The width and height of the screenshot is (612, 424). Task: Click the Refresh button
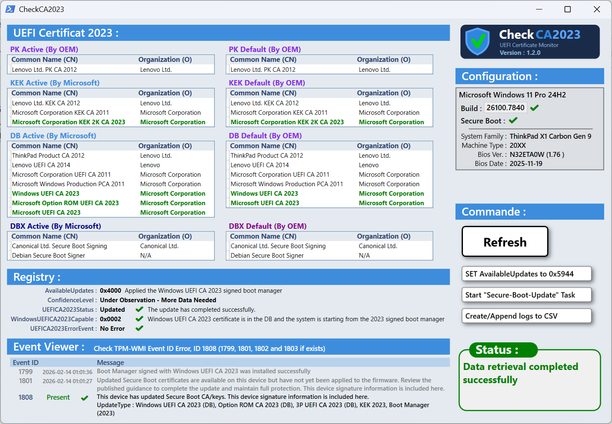coord(505,242)
